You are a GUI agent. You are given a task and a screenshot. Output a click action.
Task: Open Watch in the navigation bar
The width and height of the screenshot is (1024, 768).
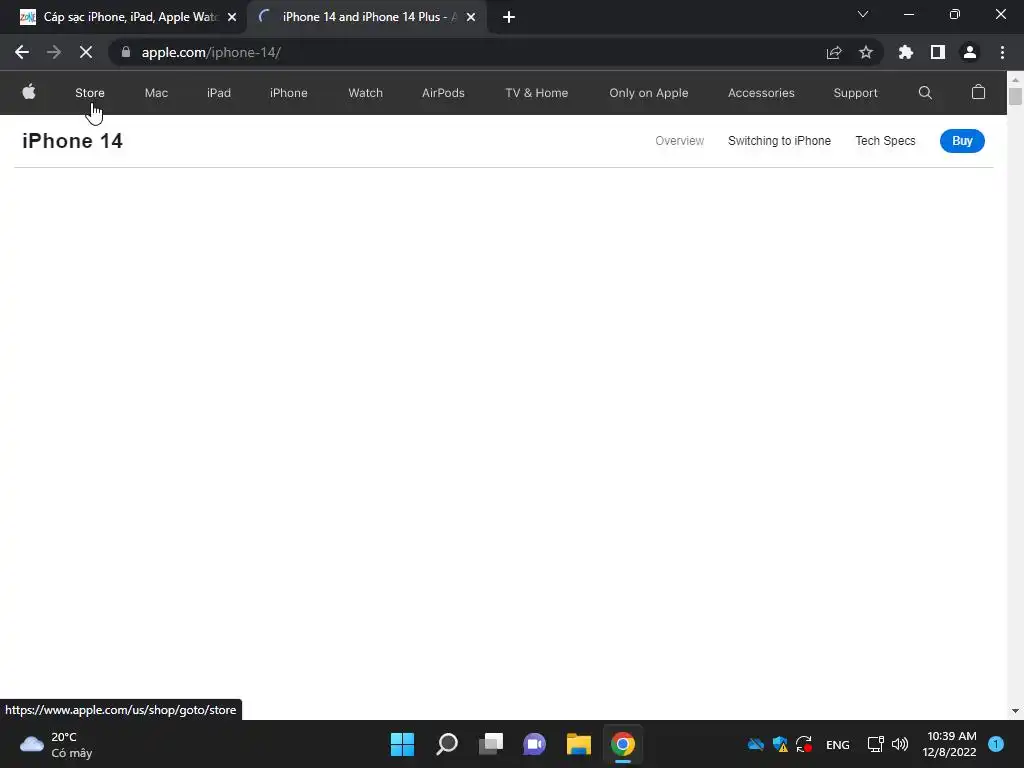366,93
